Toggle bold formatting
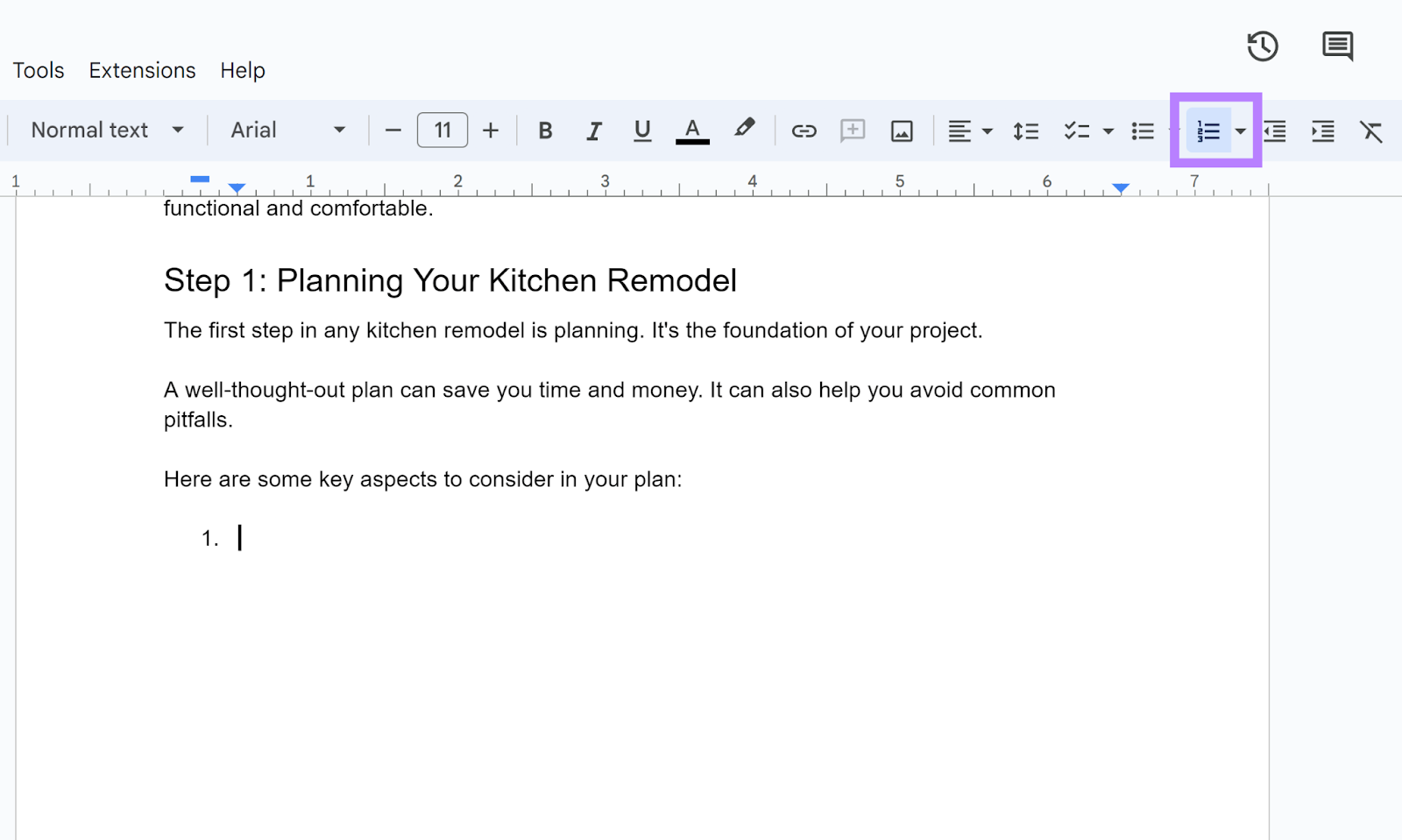 pyautogui.click(x=545, y=130)
